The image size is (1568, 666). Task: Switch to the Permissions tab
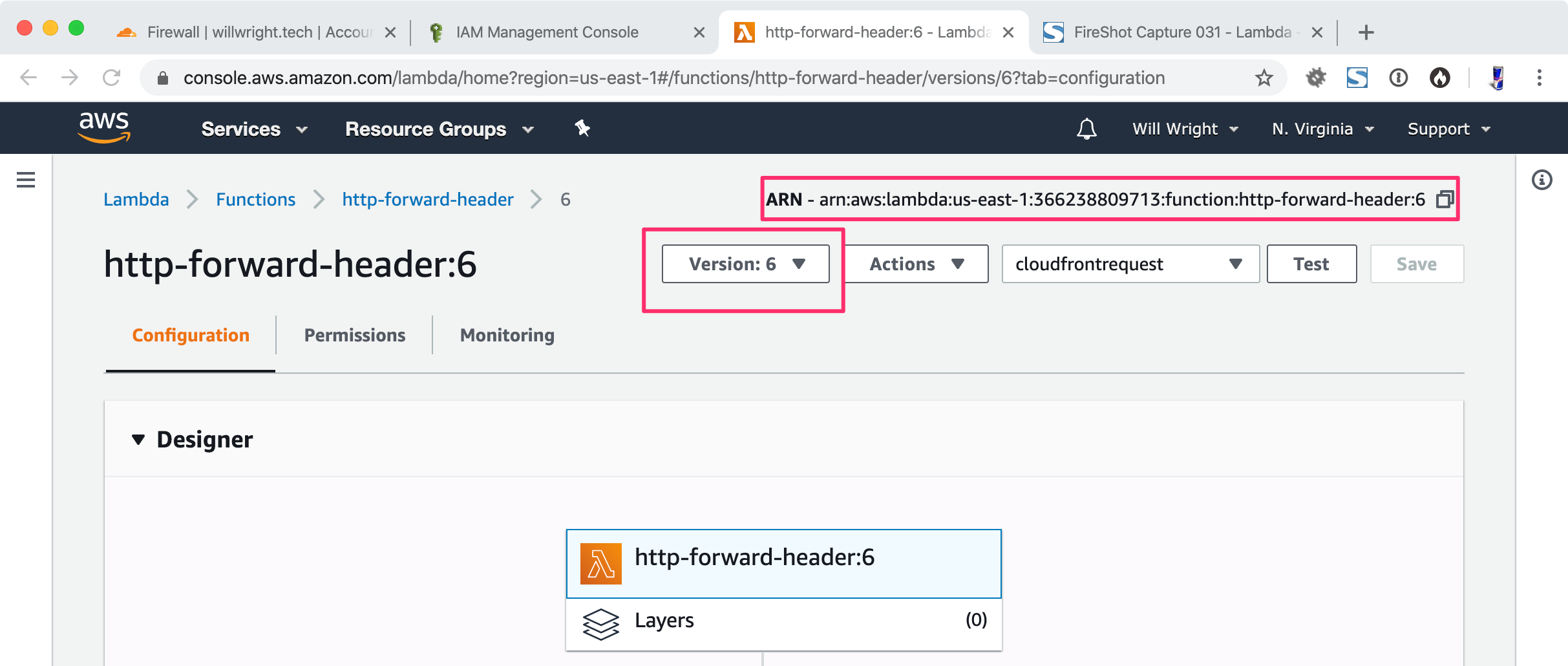[355, 335]
